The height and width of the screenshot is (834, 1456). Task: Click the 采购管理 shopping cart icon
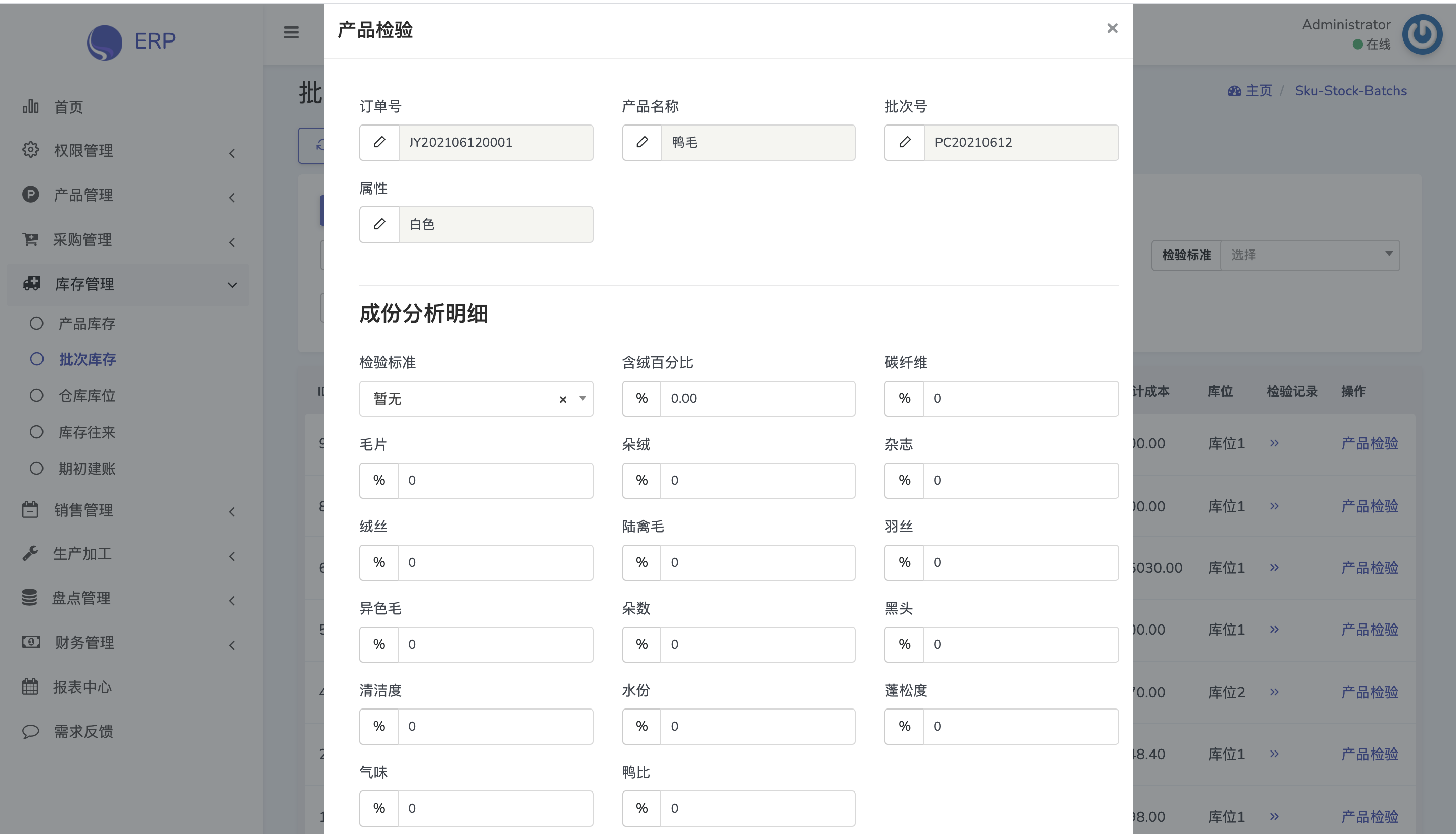tap(30, 239)
